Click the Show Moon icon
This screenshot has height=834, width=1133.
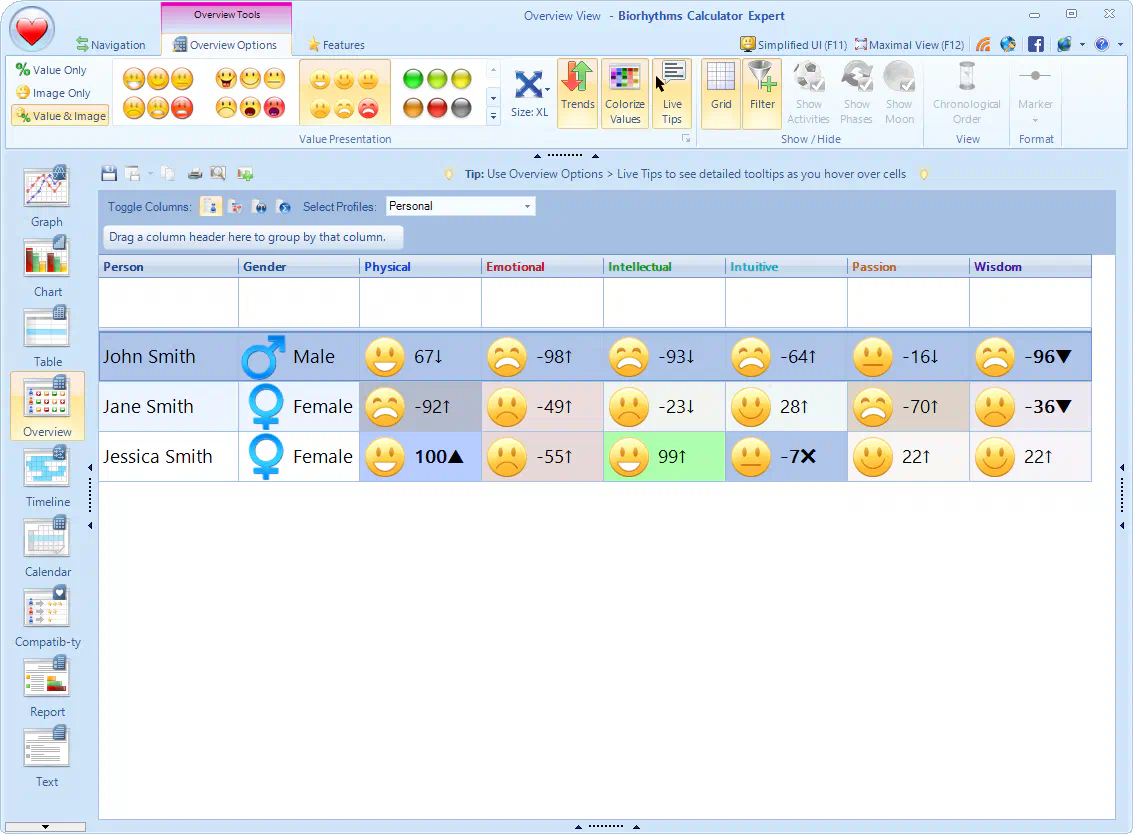(x=900, y=93)
